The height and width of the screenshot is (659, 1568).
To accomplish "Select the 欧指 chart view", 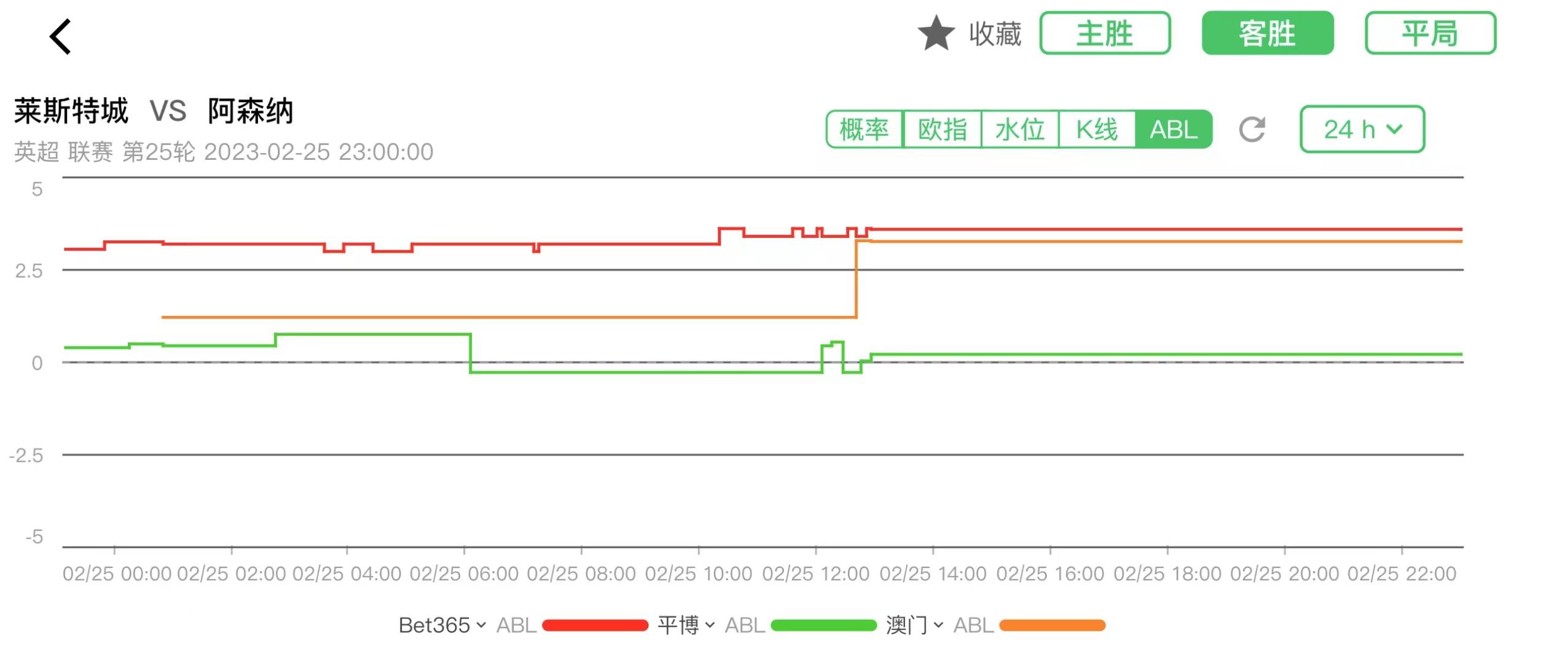I will click(x=942, y=129).
